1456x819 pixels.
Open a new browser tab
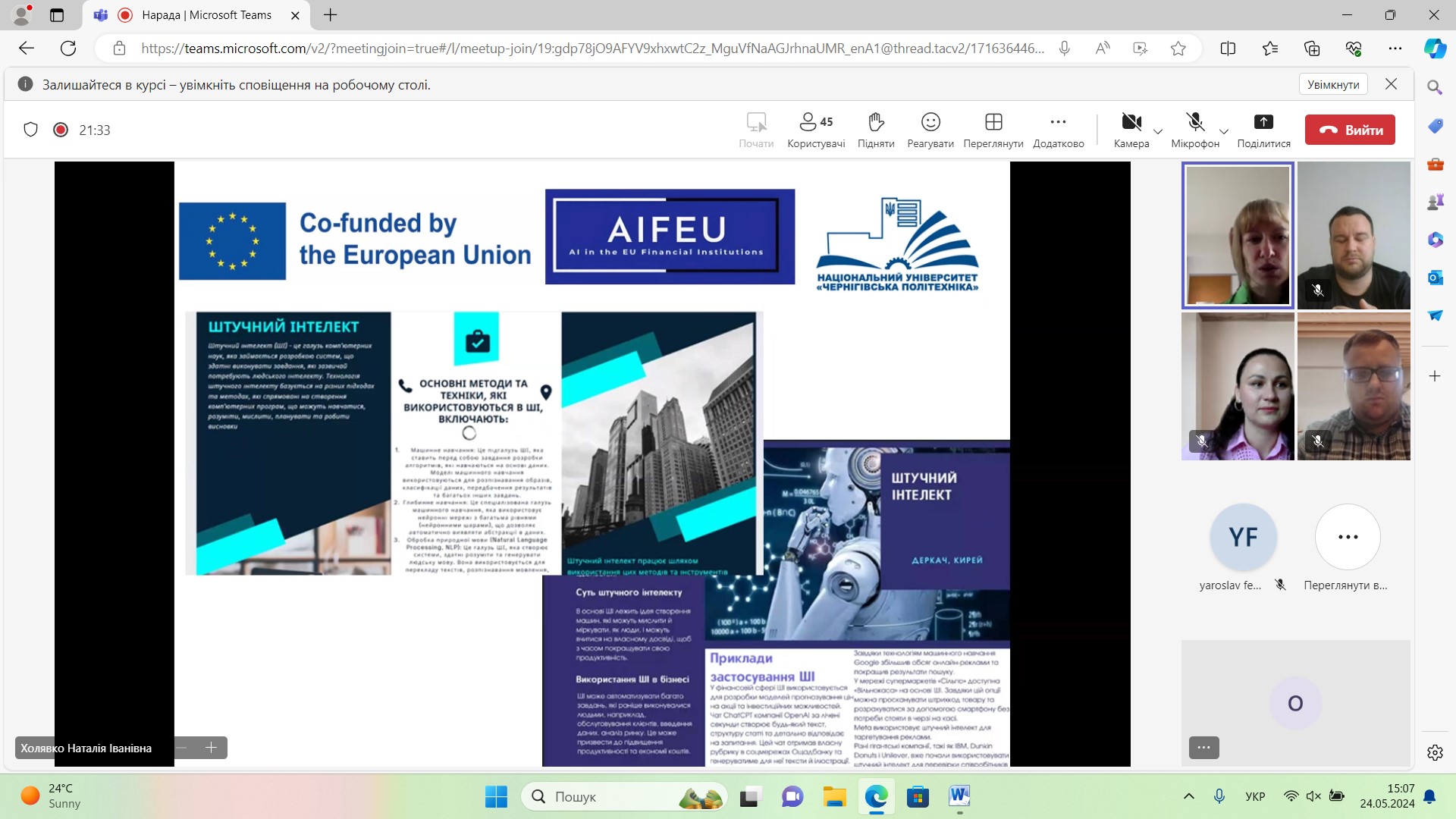point(331,15)
